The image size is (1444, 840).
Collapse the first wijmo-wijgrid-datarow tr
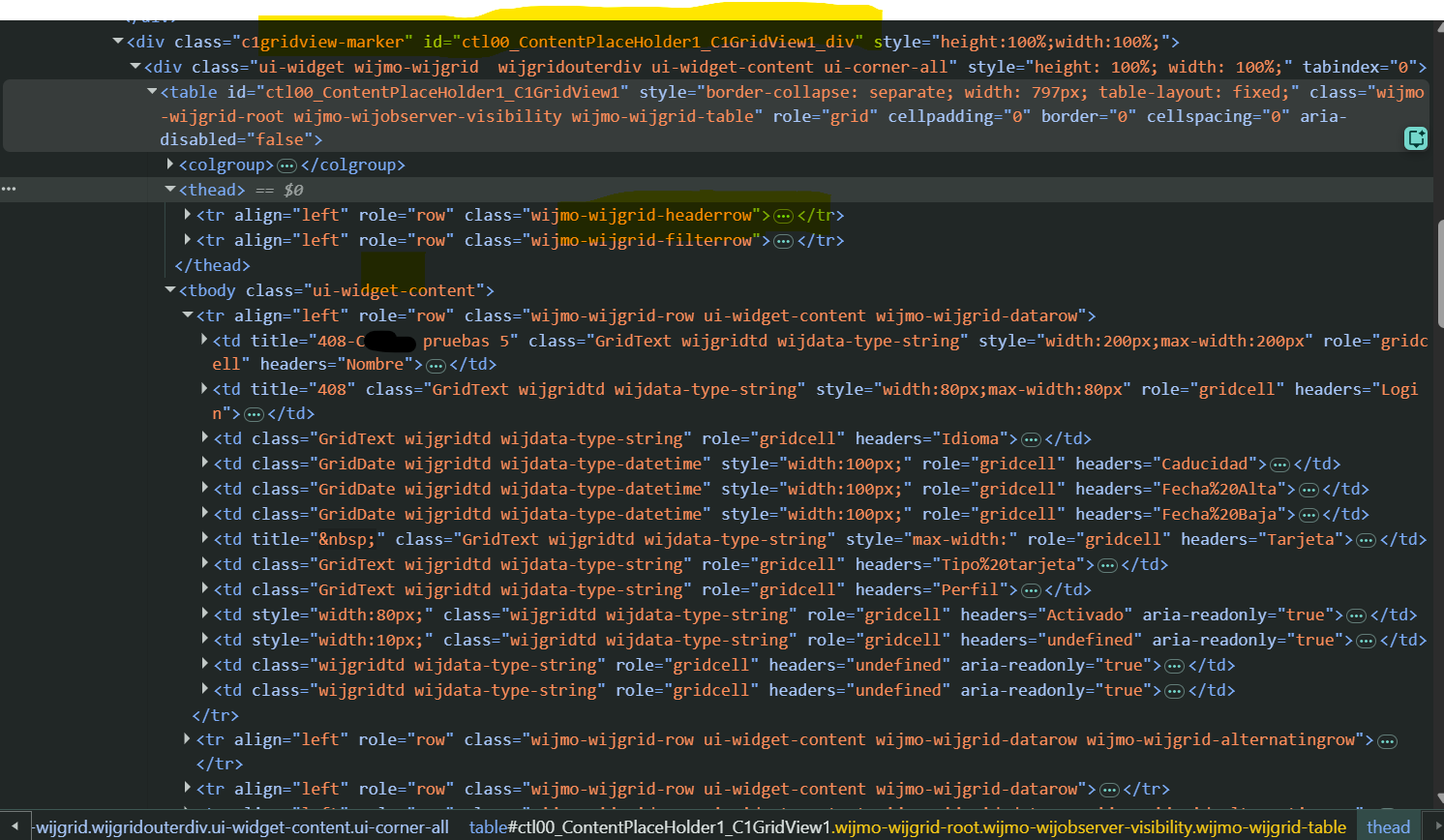click(188, 315)
